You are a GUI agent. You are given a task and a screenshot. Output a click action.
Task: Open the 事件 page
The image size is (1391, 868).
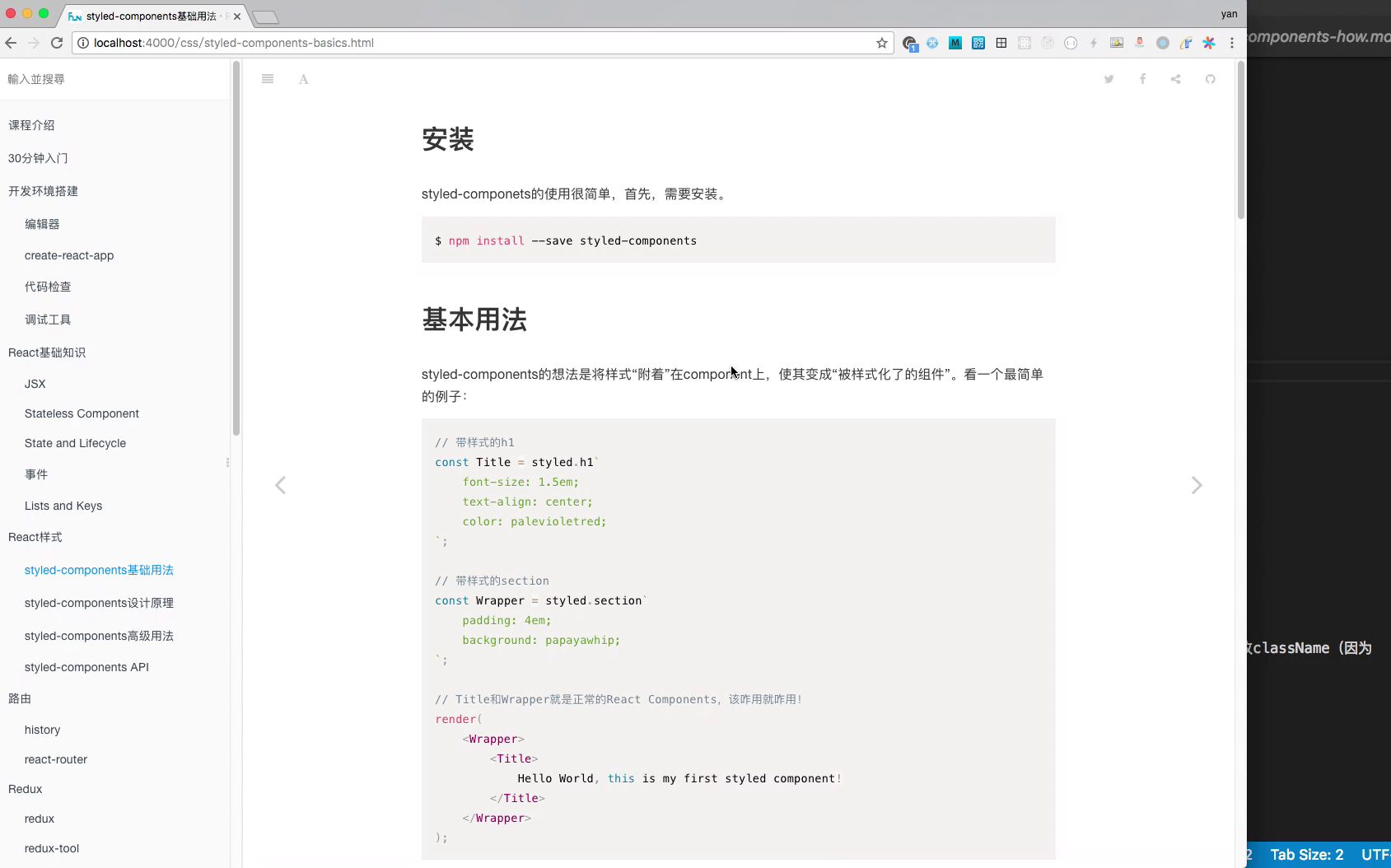click(36, 474)
